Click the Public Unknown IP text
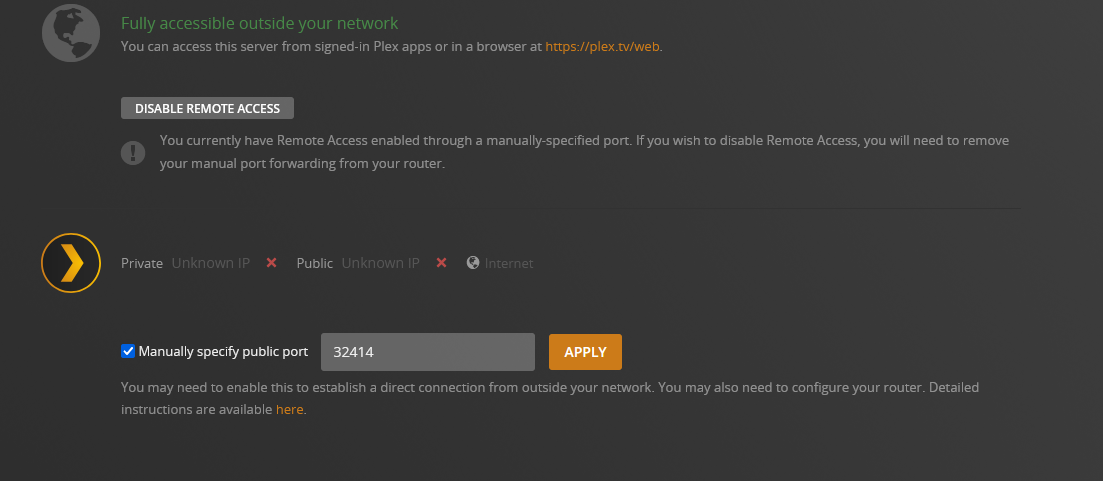The height and width of the screenshot is (481, 1103). pos(381,263)
